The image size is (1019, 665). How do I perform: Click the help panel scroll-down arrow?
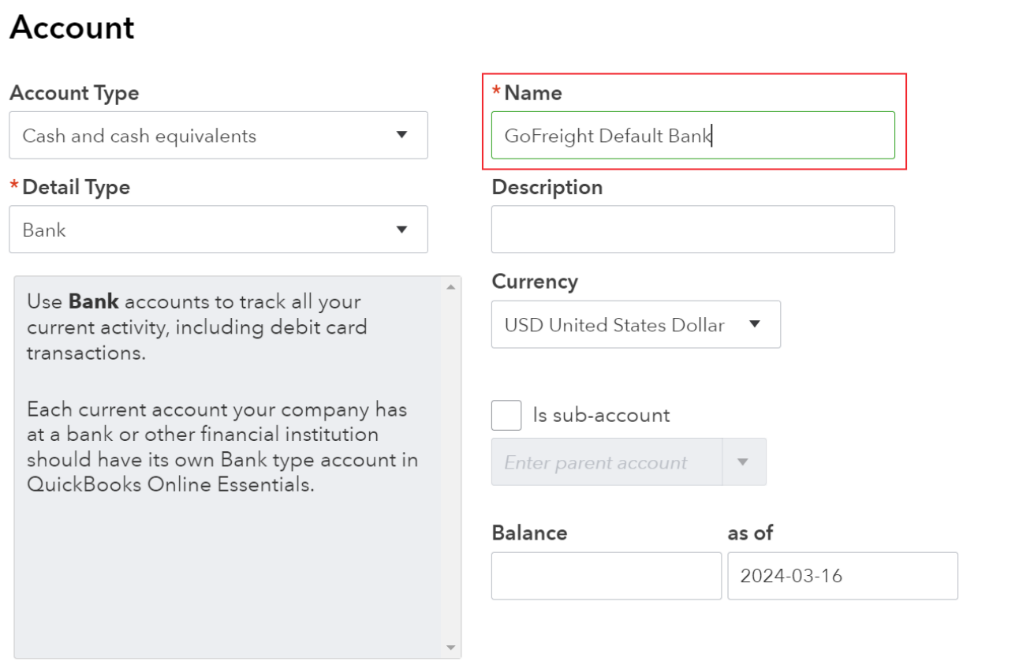[451, 648]
